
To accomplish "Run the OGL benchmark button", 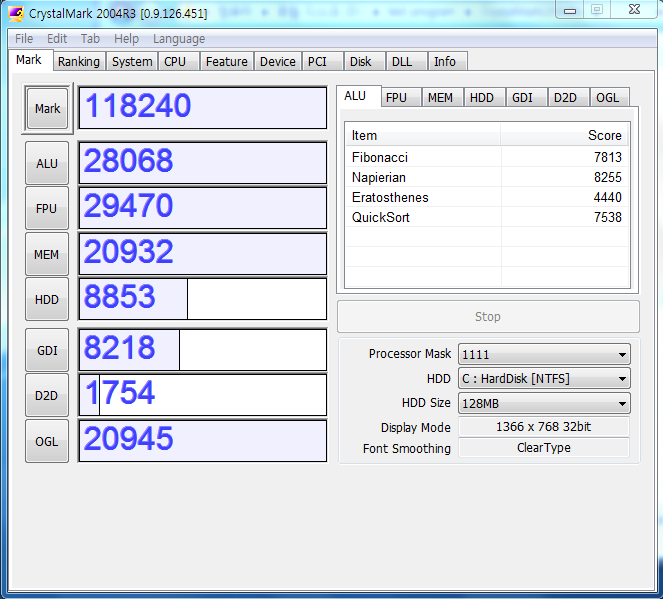I will click(47, 441).
